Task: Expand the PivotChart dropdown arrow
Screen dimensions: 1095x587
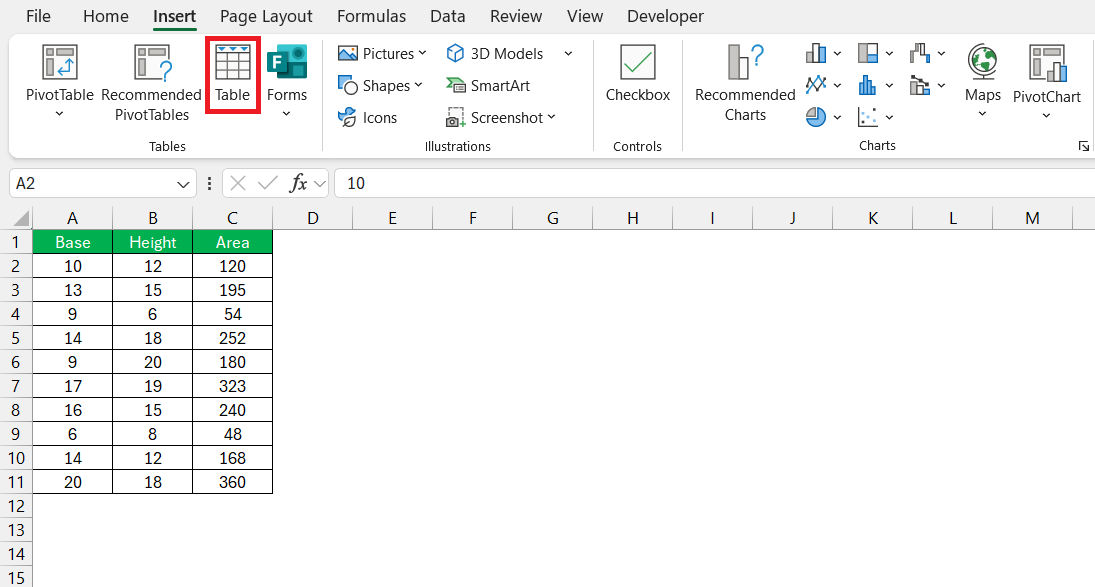Action: click(1046, 116)
